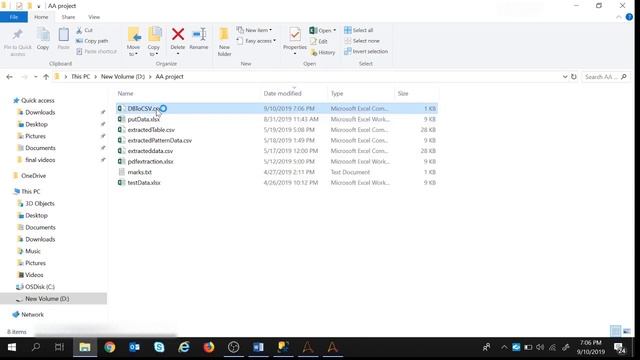Screen dimensions: 640x360
Task: Click Select all
Action: 359,30
